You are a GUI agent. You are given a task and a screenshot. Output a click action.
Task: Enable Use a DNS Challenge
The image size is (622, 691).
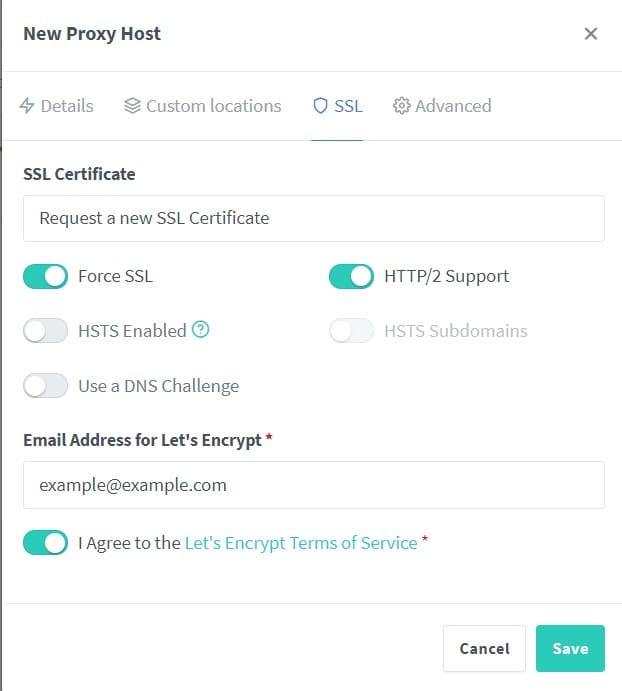click(x=45, y=386)
